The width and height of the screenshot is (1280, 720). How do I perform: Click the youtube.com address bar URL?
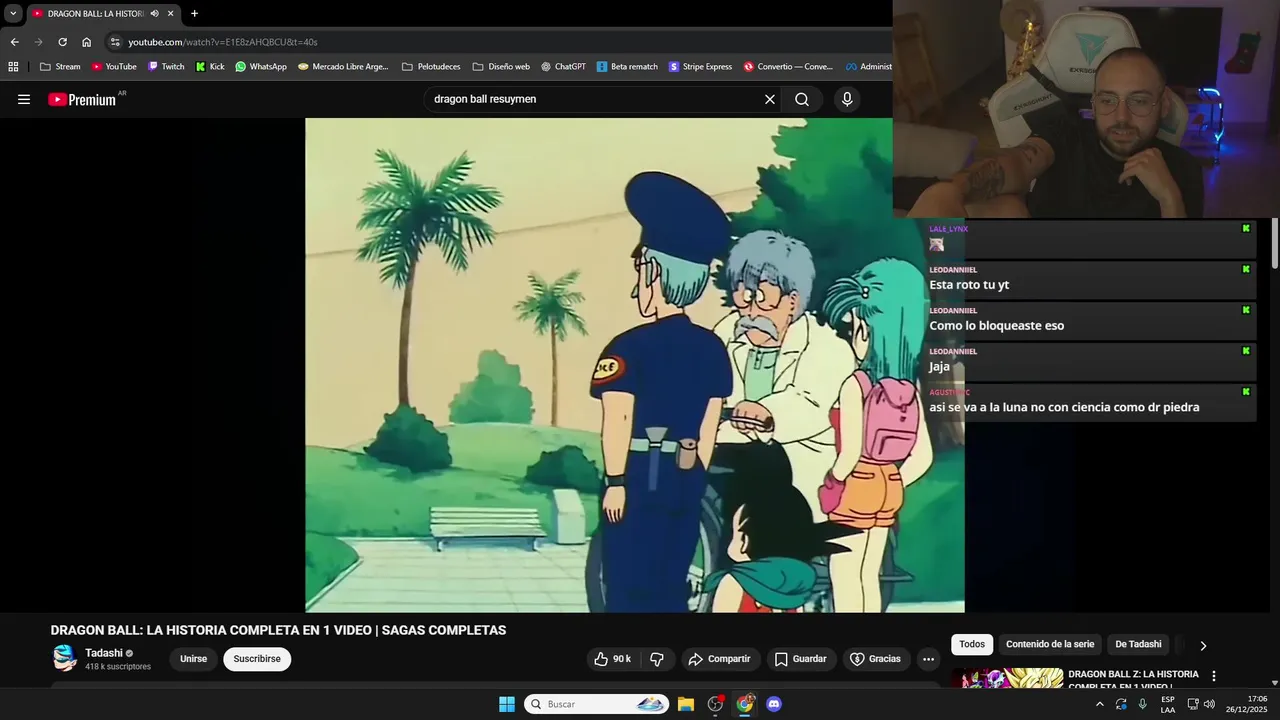click(222, 42)
